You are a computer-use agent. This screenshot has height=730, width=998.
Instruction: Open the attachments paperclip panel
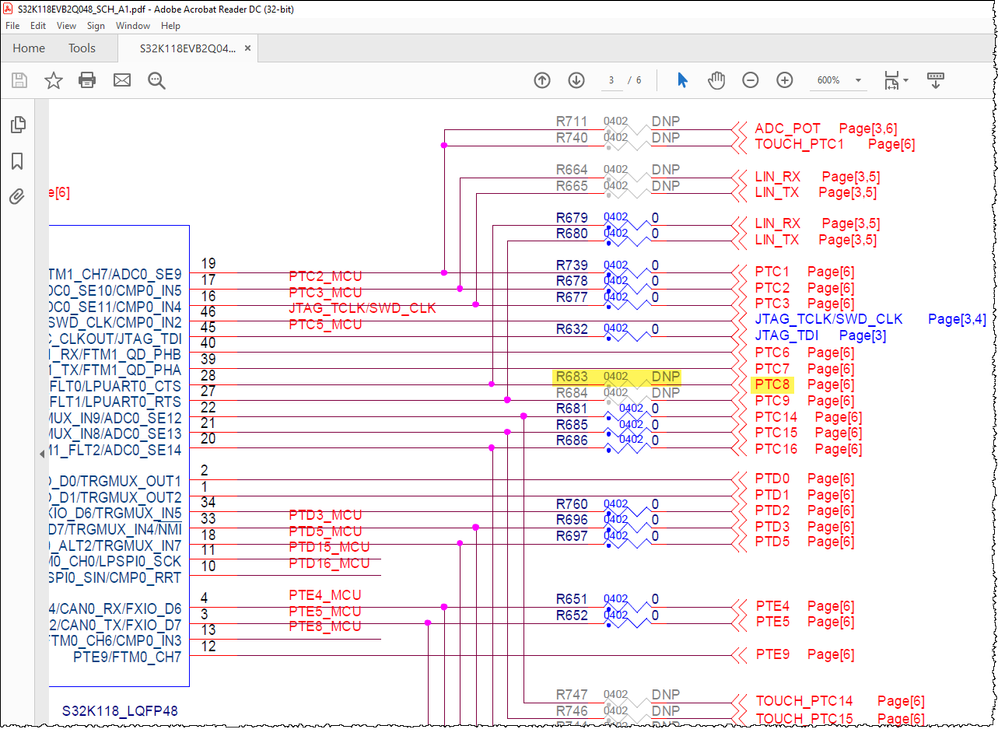click(17, 197)
